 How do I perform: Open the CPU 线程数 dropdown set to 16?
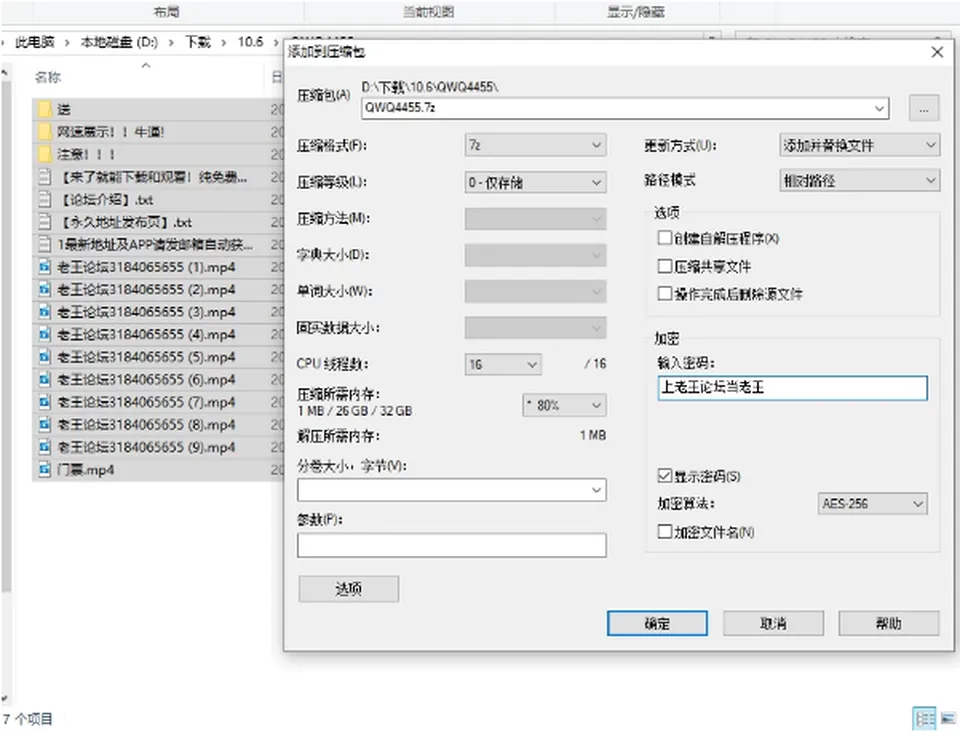(503, 365)
